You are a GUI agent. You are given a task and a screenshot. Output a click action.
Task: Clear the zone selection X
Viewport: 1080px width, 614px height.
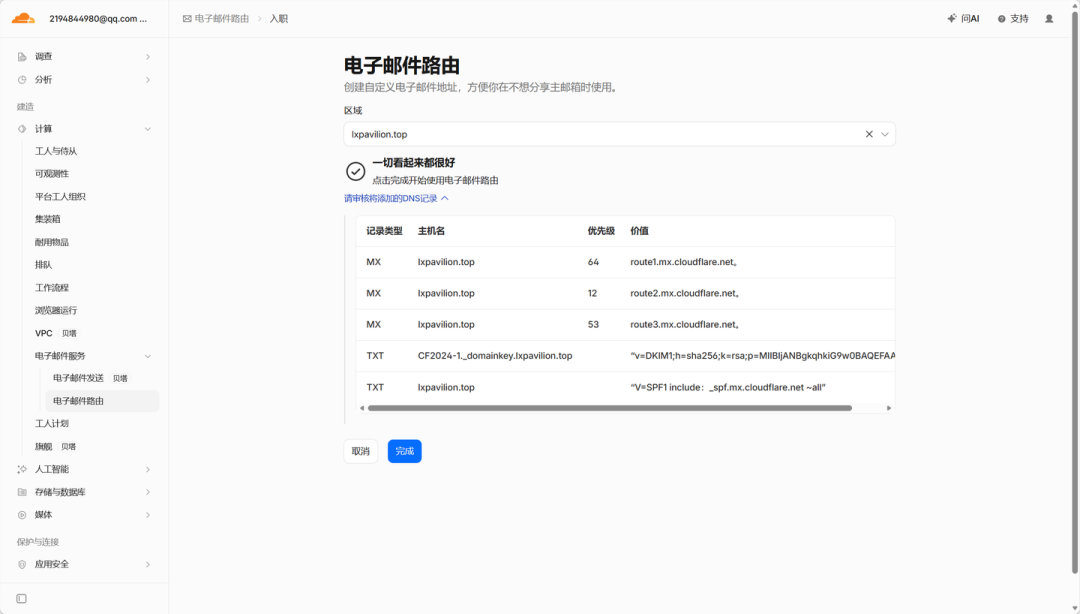point(869,134)
